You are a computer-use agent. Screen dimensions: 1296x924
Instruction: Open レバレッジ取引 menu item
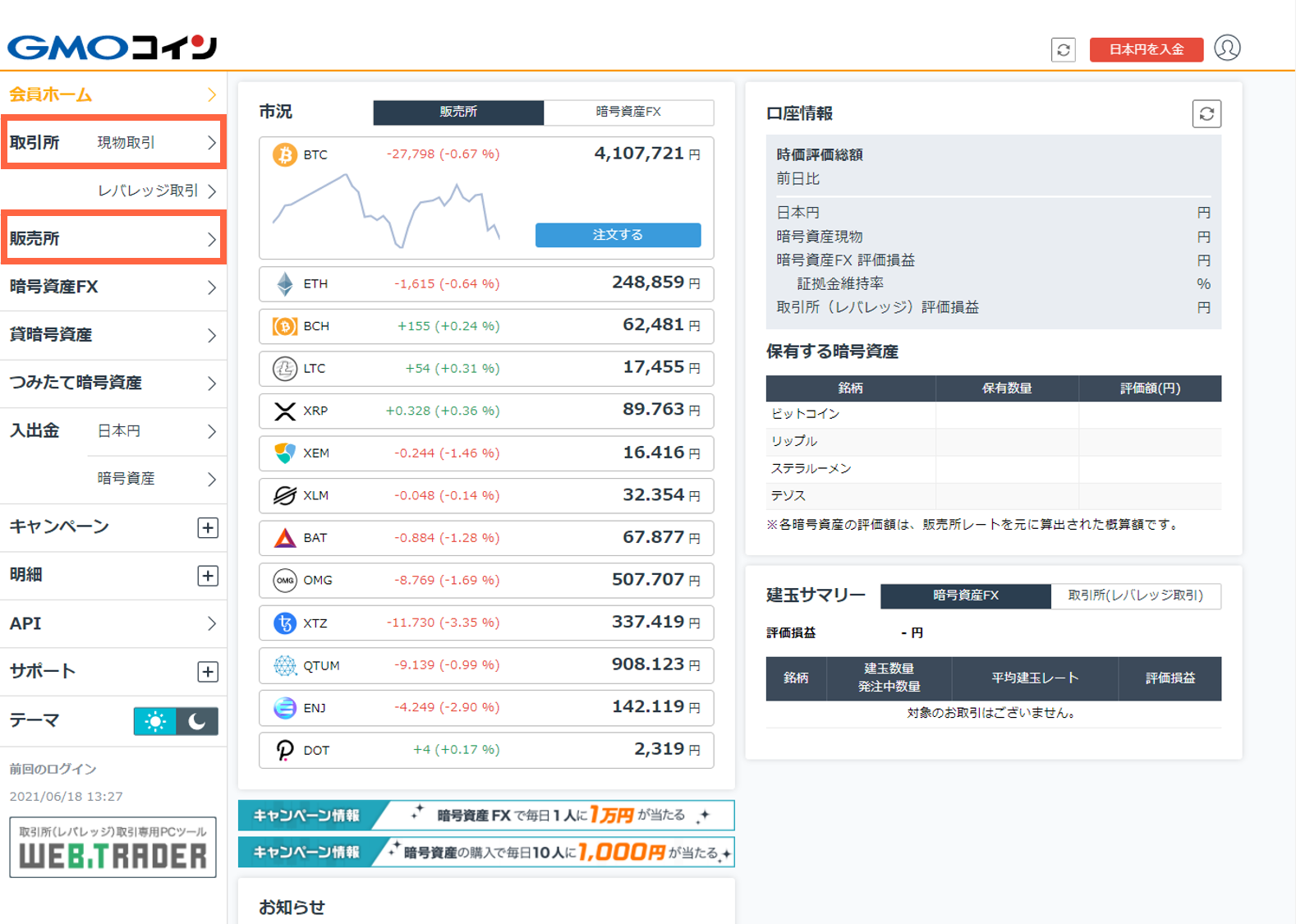pos(156,191)
